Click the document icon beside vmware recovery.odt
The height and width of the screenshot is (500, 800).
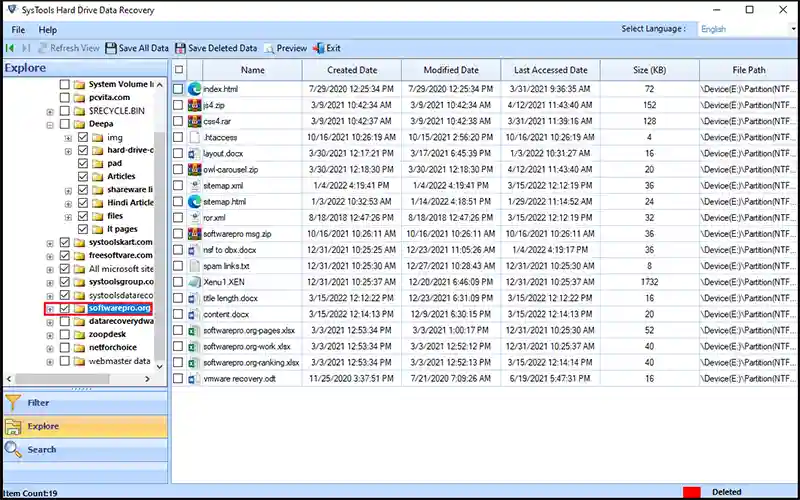(x=194, y=379)
